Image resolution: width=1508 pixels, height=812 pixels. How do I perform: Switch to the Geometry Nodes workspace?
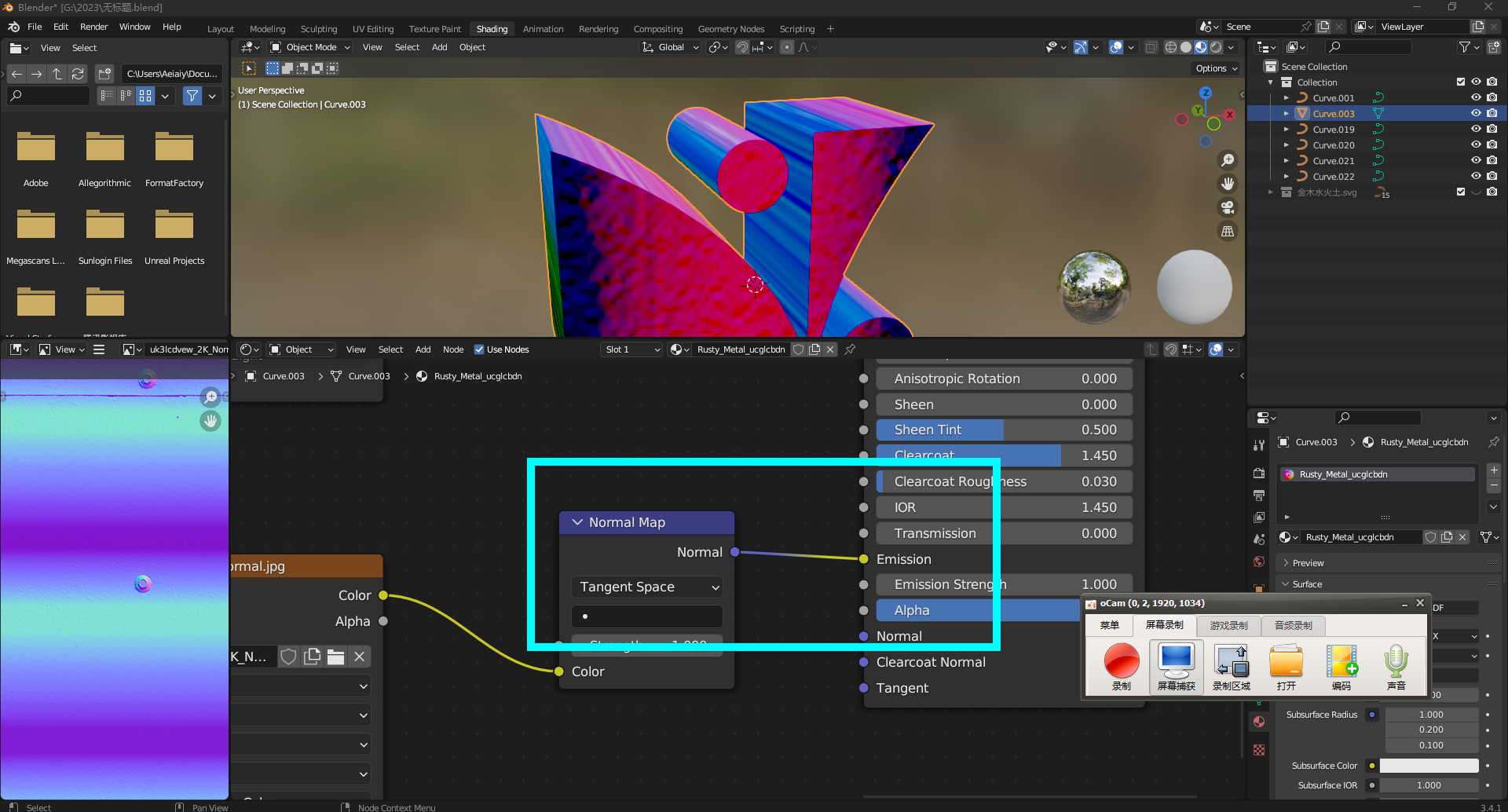tap(731, 29)
